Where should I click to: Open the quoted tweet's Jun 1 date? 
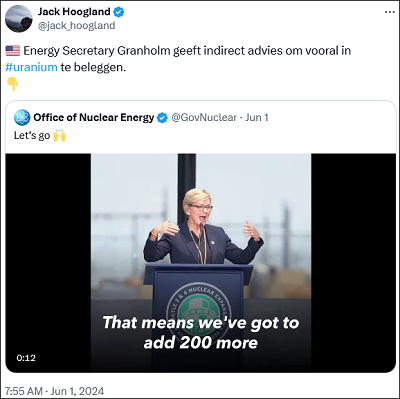pos(257,117)
